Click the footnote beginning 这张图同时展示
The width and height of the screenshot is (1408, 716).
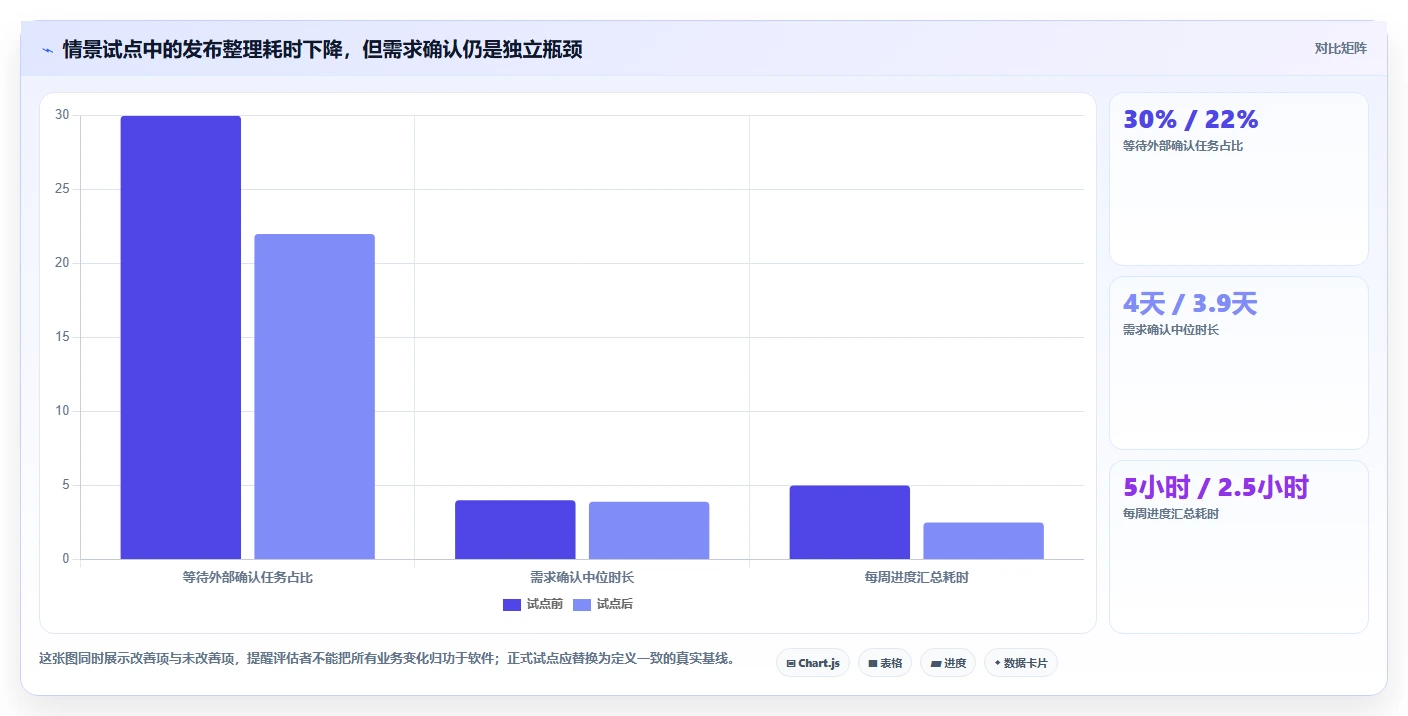pos(388,659)
